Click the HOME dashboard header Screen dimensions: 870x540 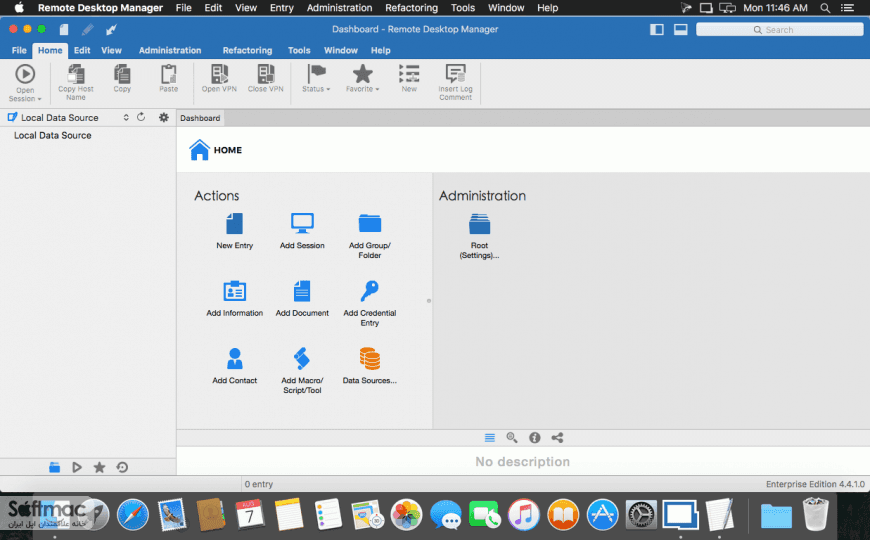pyautogui.click(x=215, y=150)
